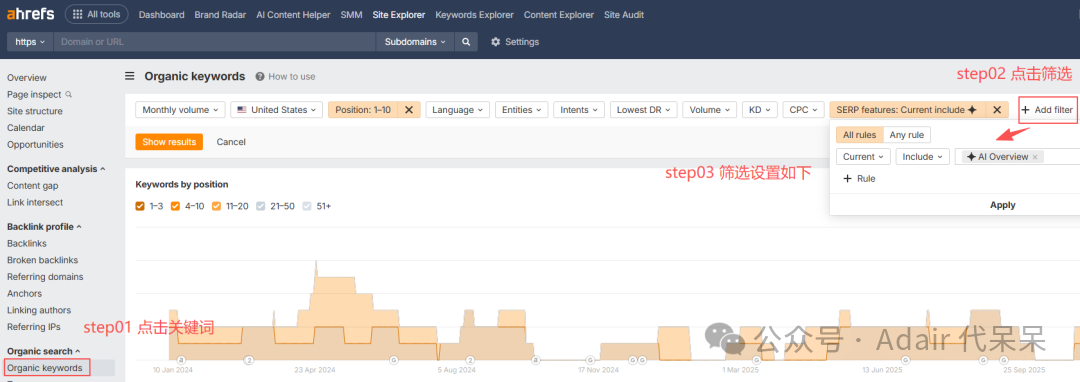Image resolution: width=1080 pixels, height=382 pixels.
Task: Click the SERP feature tags input field
Action: (x=1017, y=157)
